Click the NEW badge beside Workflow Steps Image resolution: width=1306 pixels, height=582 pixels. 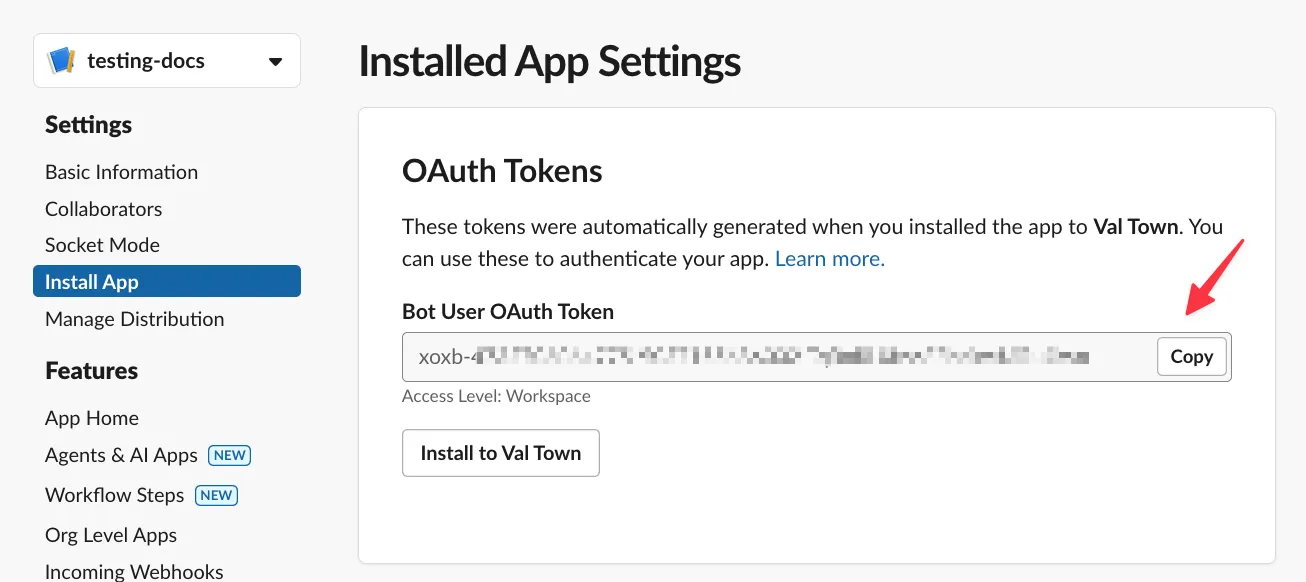(216, 494)
